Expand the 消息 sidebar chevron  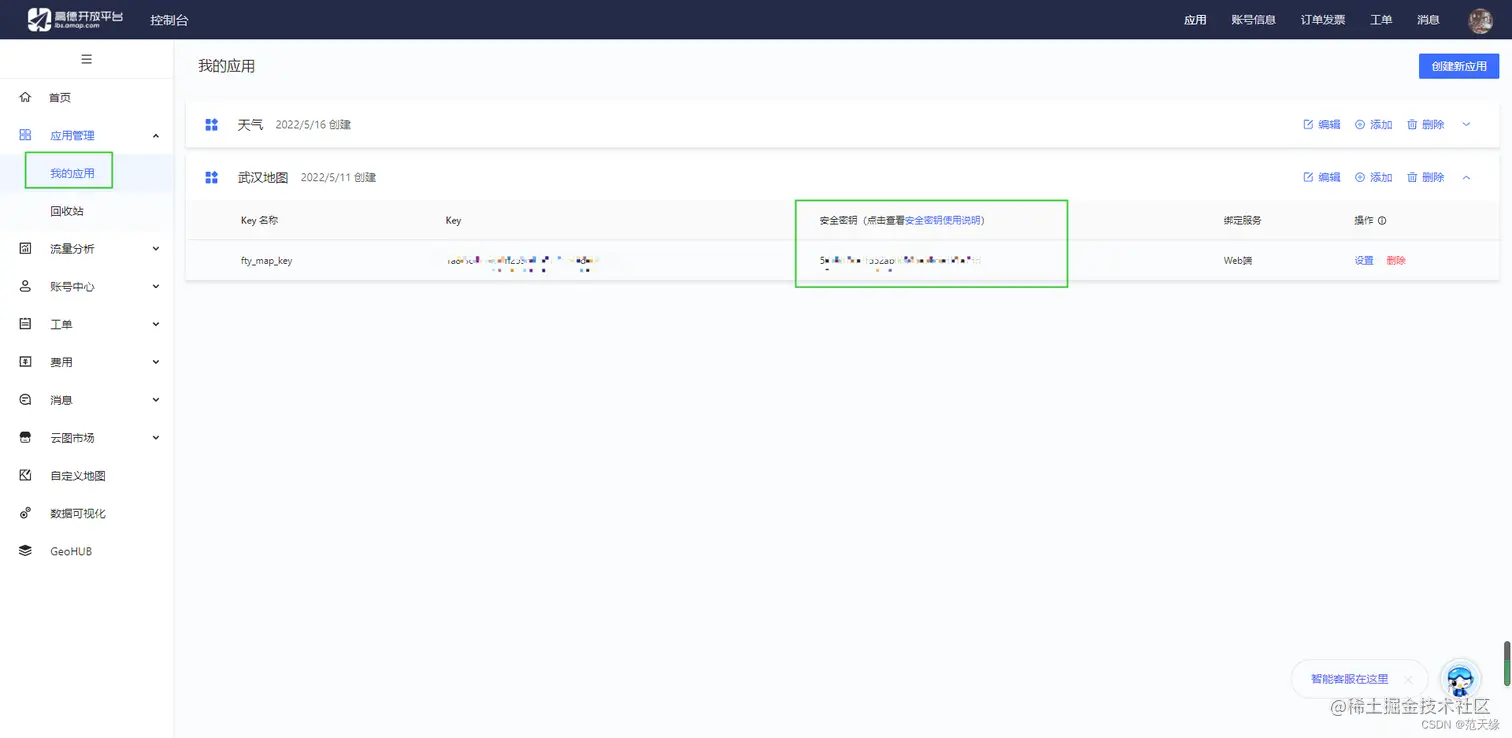(155, 400)
